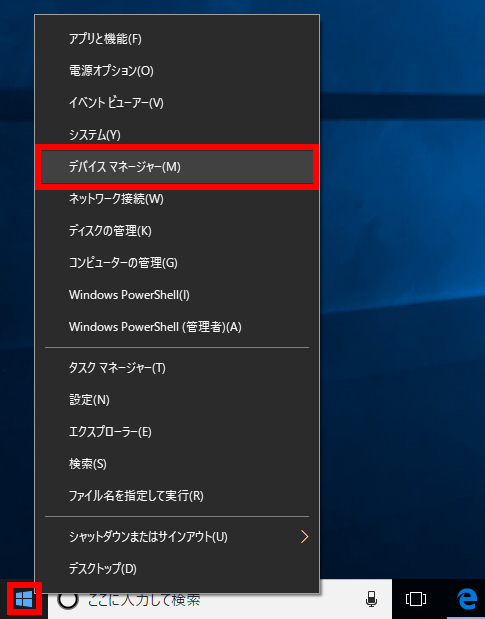Open コンピューターの管理(G) entry
Screen dimensions: 485x619
click(177, 263)
